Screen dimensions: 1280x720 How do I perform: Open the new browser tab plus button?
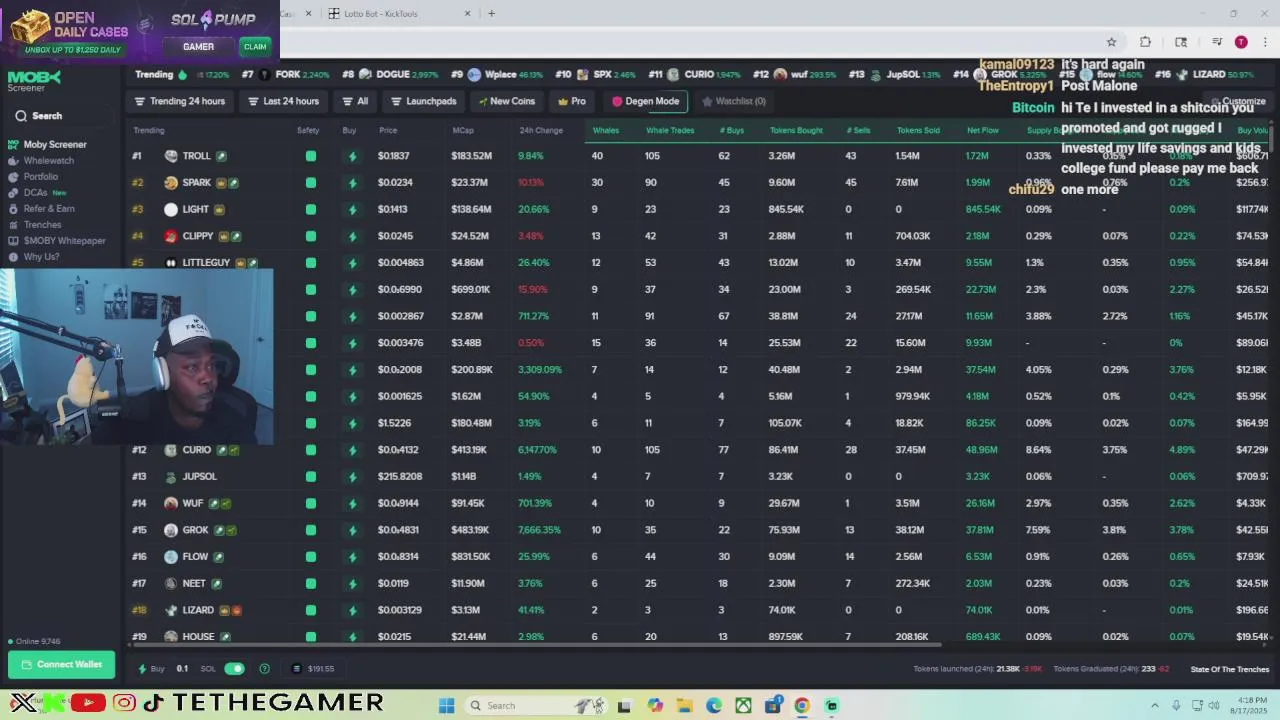click(491, 14)
